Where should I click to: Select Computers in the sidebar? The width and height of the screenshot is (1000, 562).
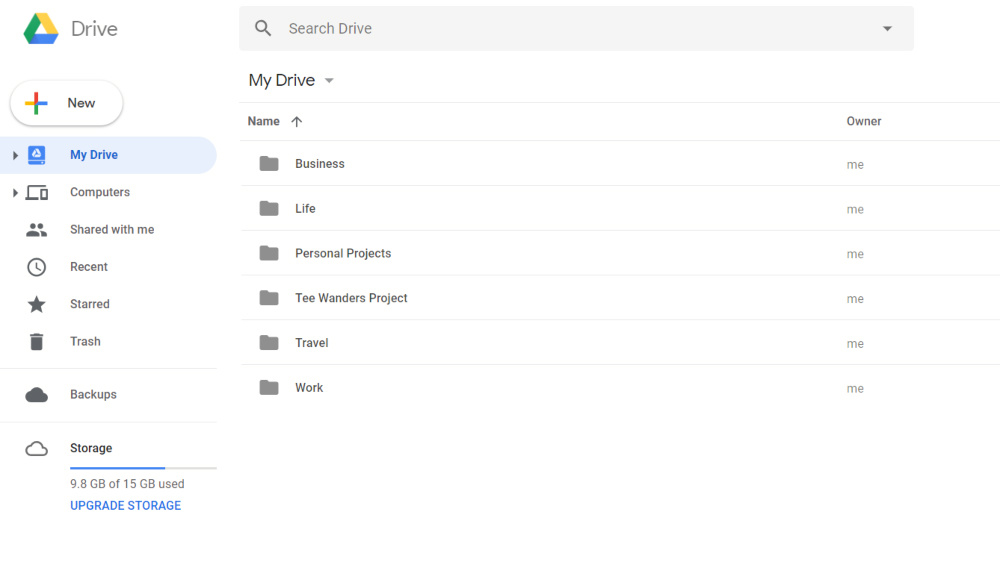click(x=100, y=192)
